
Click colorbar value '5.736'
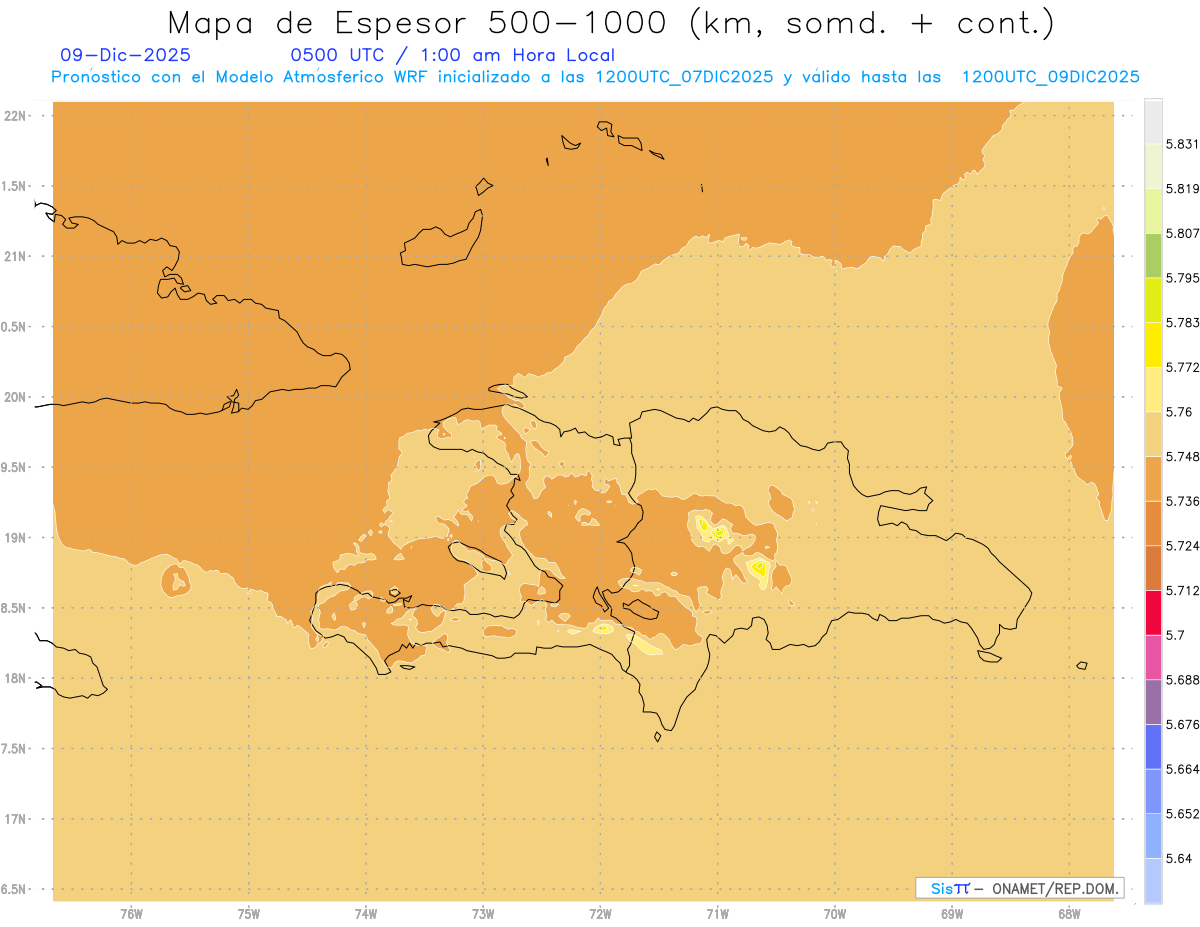pos(1182,501)
